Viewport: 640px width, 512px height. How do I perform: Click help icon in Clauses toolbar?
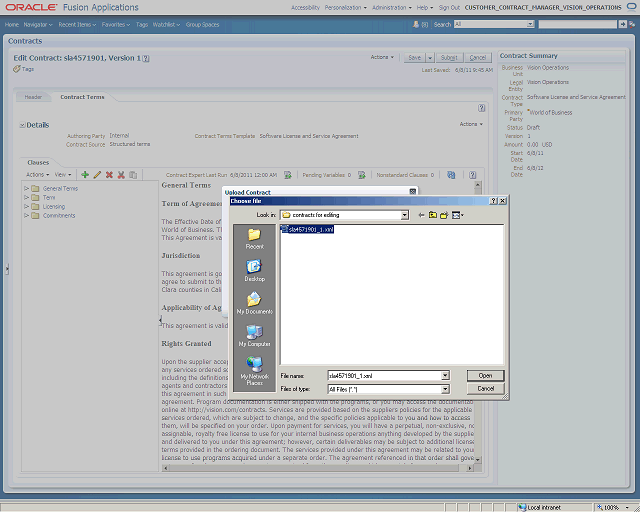(x=472, y=175)
